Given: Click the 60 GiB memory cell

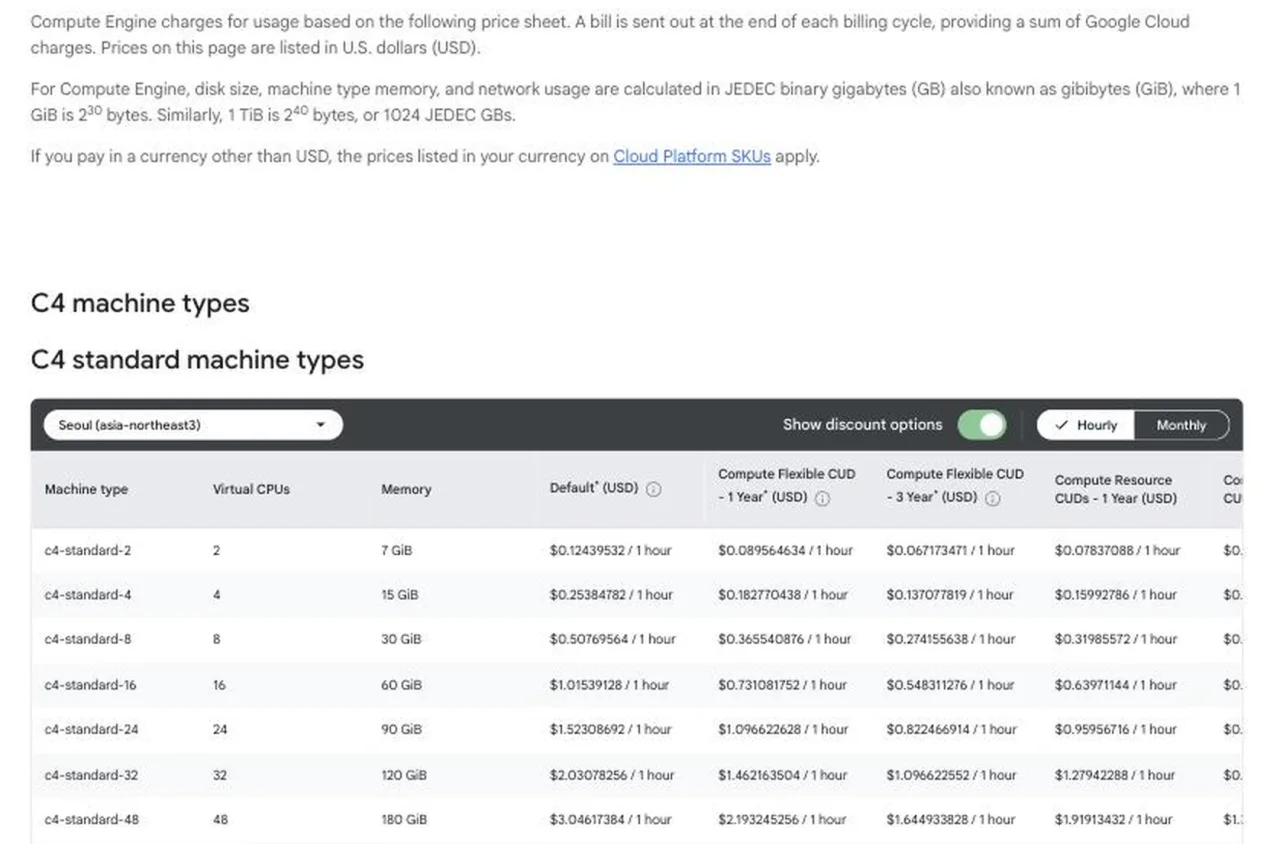Looking at the screenshot, I should click(401, 685).
